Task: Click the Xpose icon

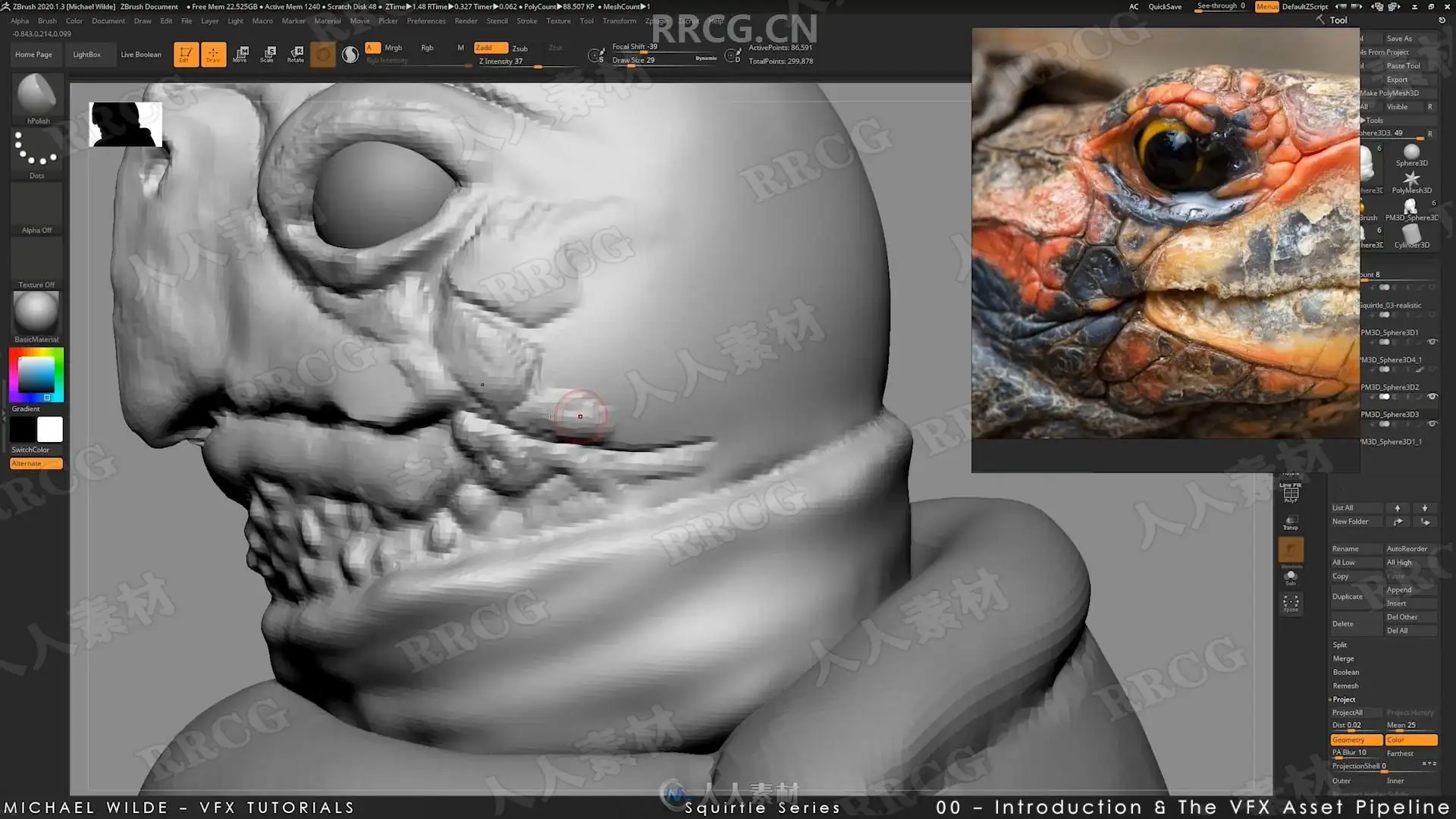Action: pos(1291,603)
